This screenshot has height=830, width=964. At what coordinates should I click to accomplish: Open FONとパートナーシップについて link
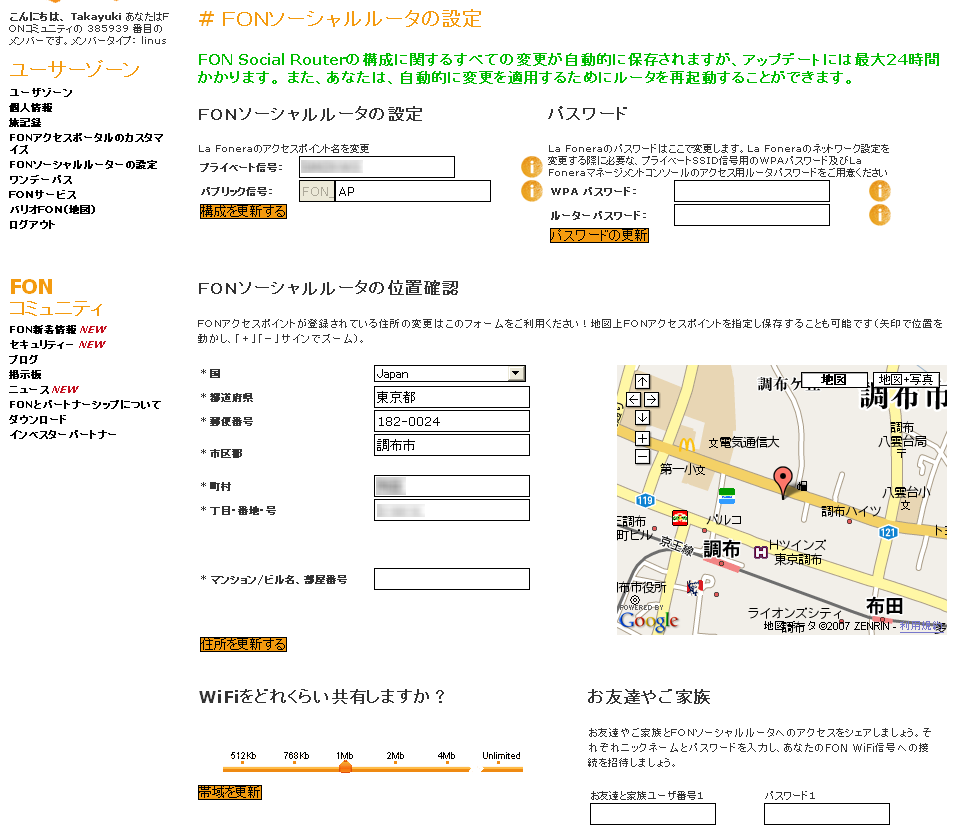click(85, 405)
